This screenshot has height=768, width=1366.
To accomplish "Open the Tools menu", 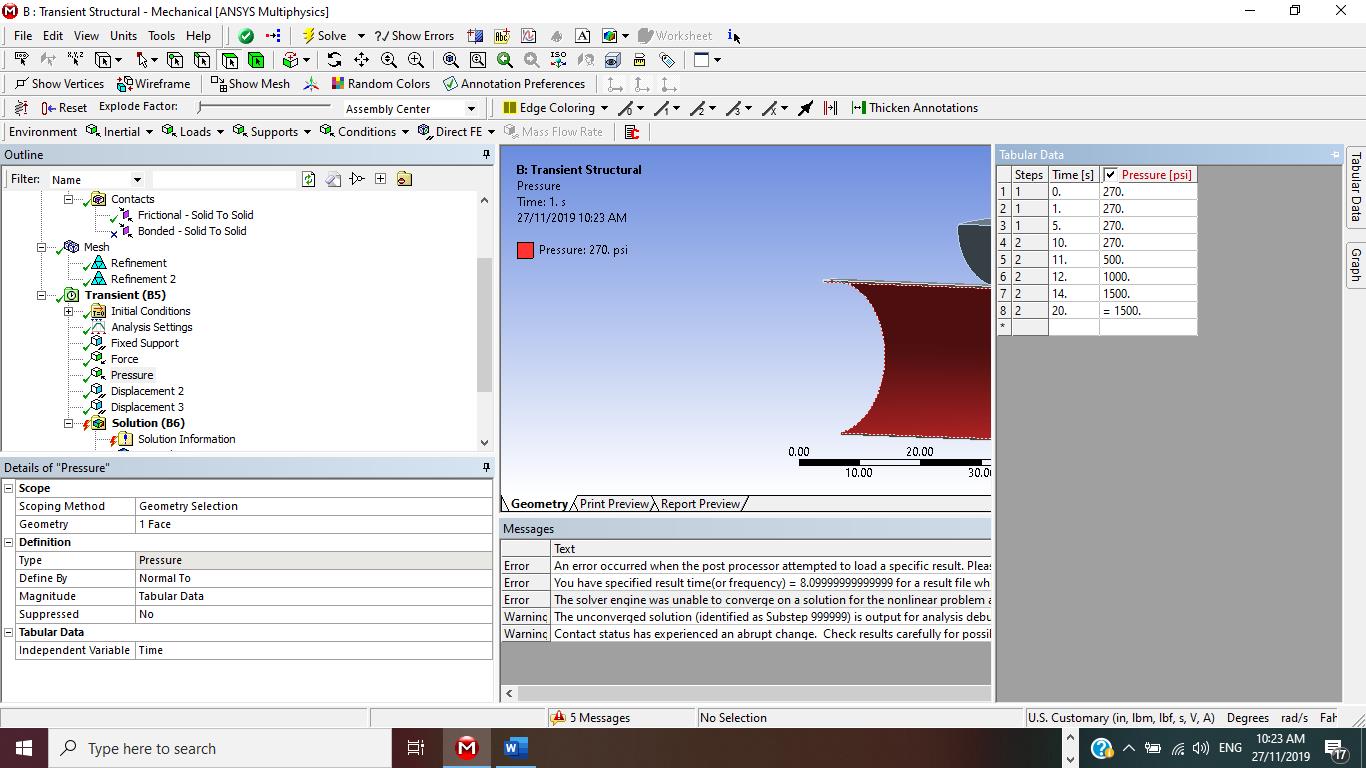I will coord(161,36).
